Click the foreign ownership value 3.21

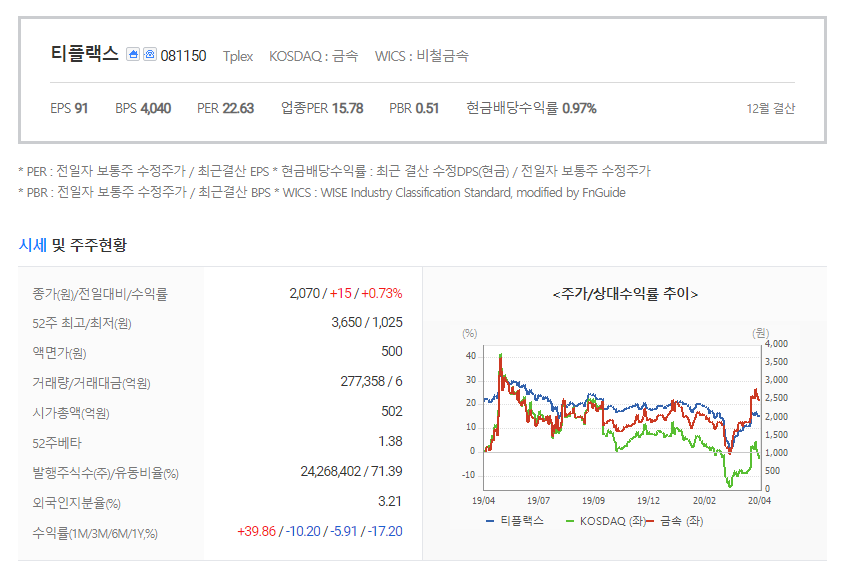point(390,502)
